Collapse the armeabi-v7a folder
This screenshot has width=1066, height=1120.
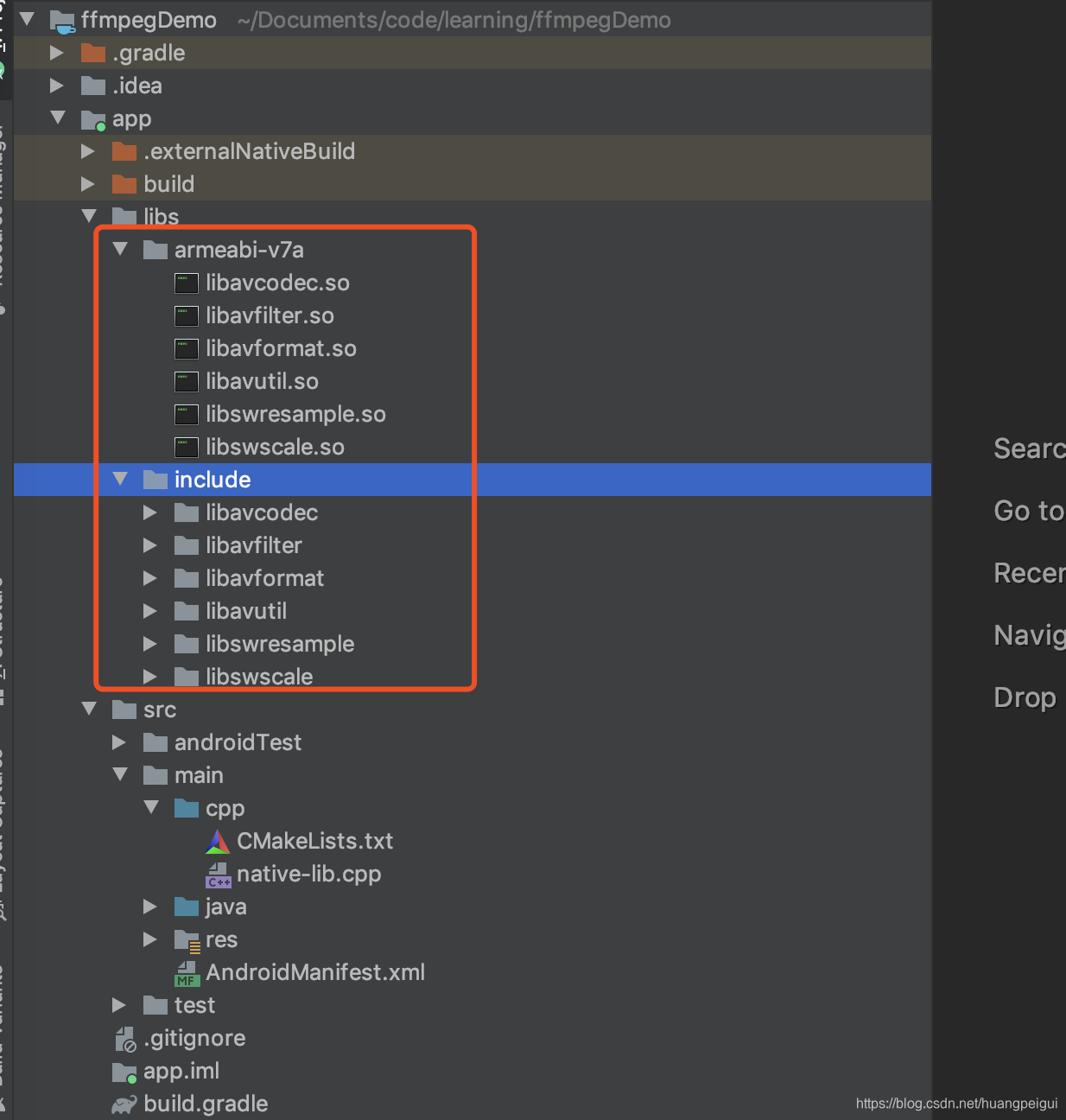119,249
